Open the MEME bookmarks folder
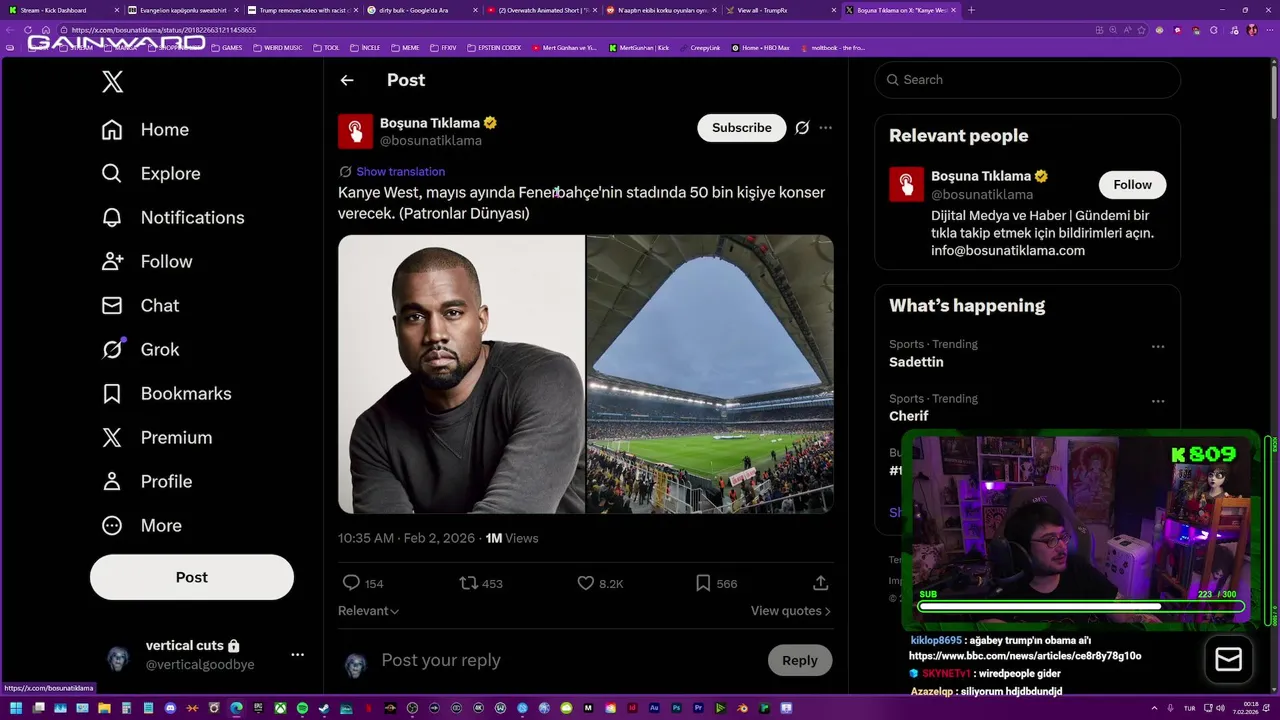1280x720 pixels. [x=405, y=48]
